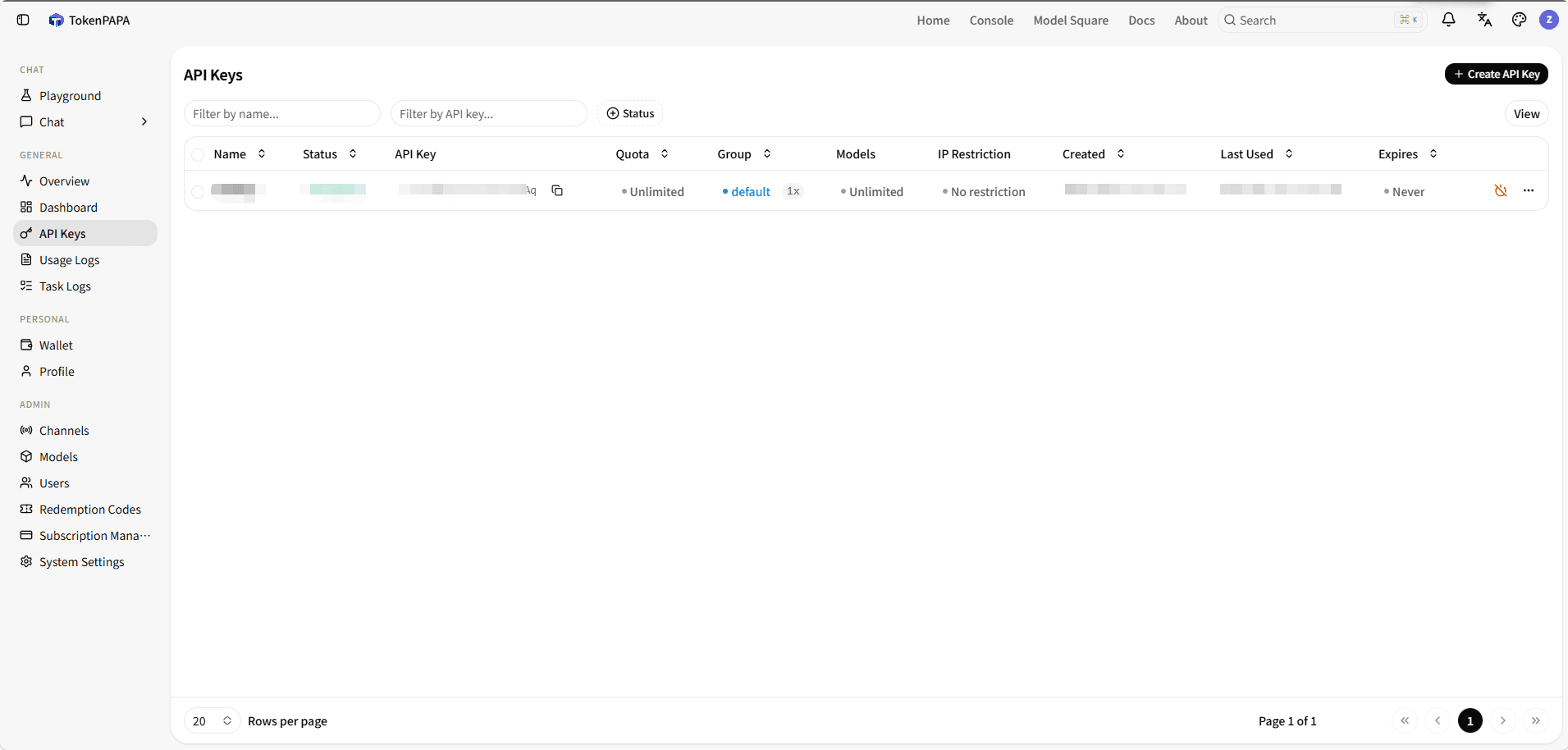1568x750 pixels.
Task: Open Docs in top navigation
Action: (1141, 21)
